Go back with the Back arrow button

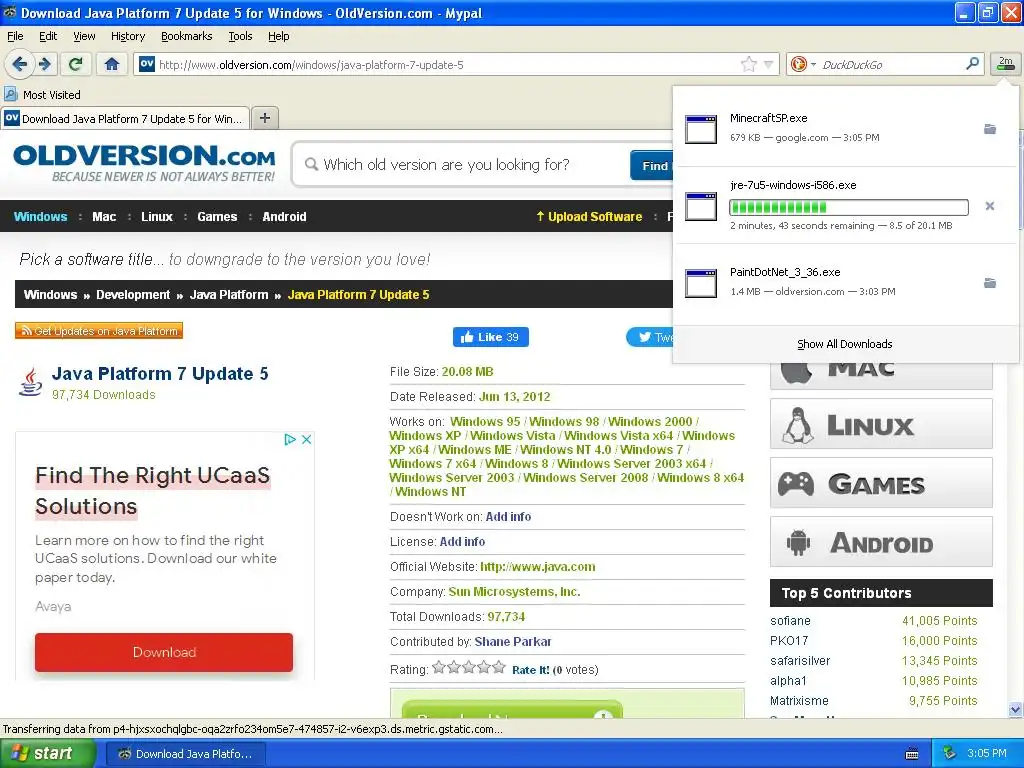click(19, 64)
